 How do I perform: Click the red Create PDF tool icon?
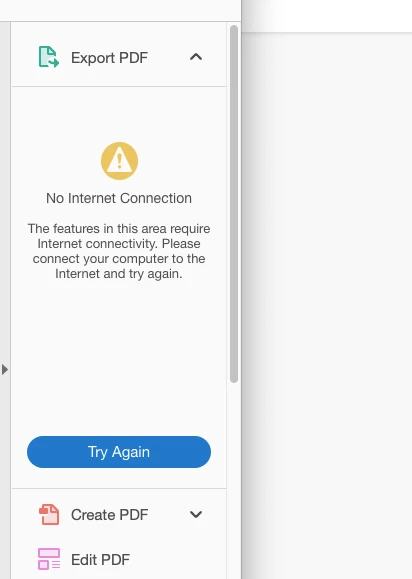(49, 514)
